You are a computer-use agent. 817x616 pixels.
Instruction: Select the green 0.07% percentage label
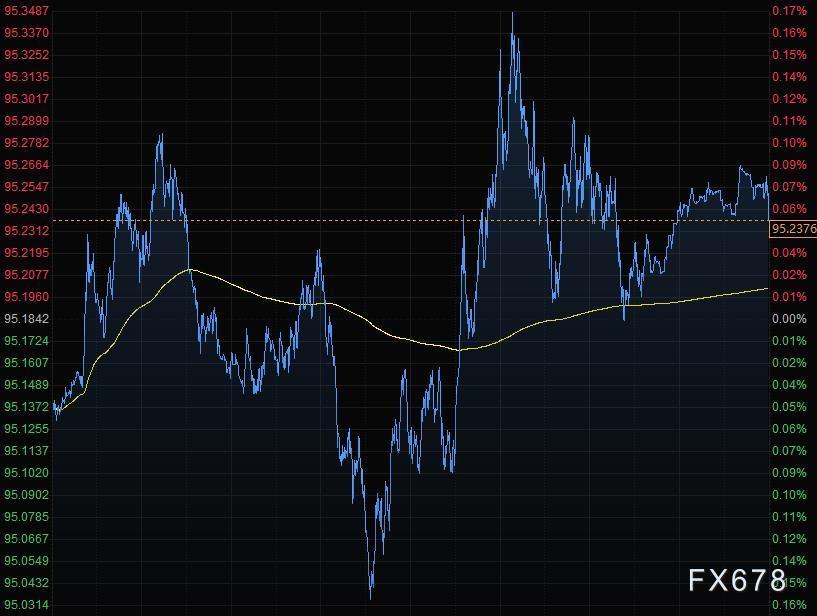789,451
